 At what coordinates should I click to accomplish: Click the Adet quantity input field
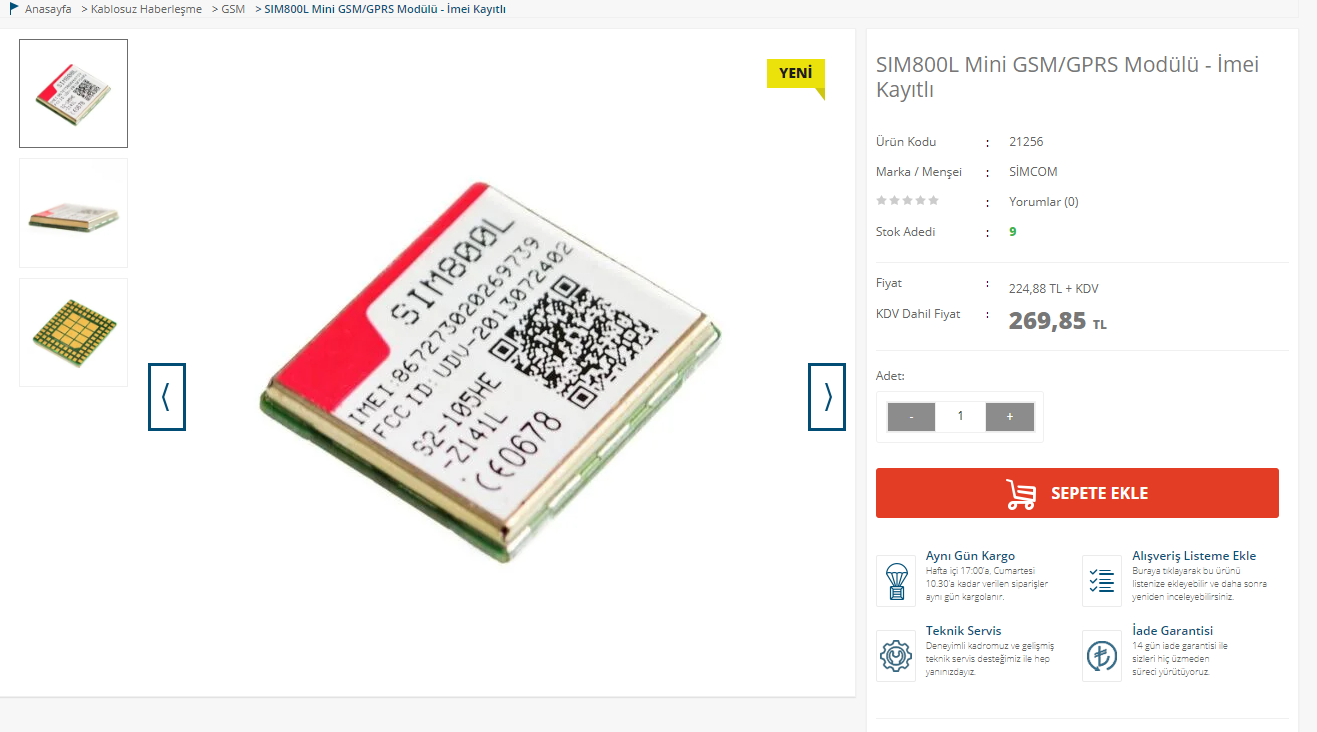point(960,416)
